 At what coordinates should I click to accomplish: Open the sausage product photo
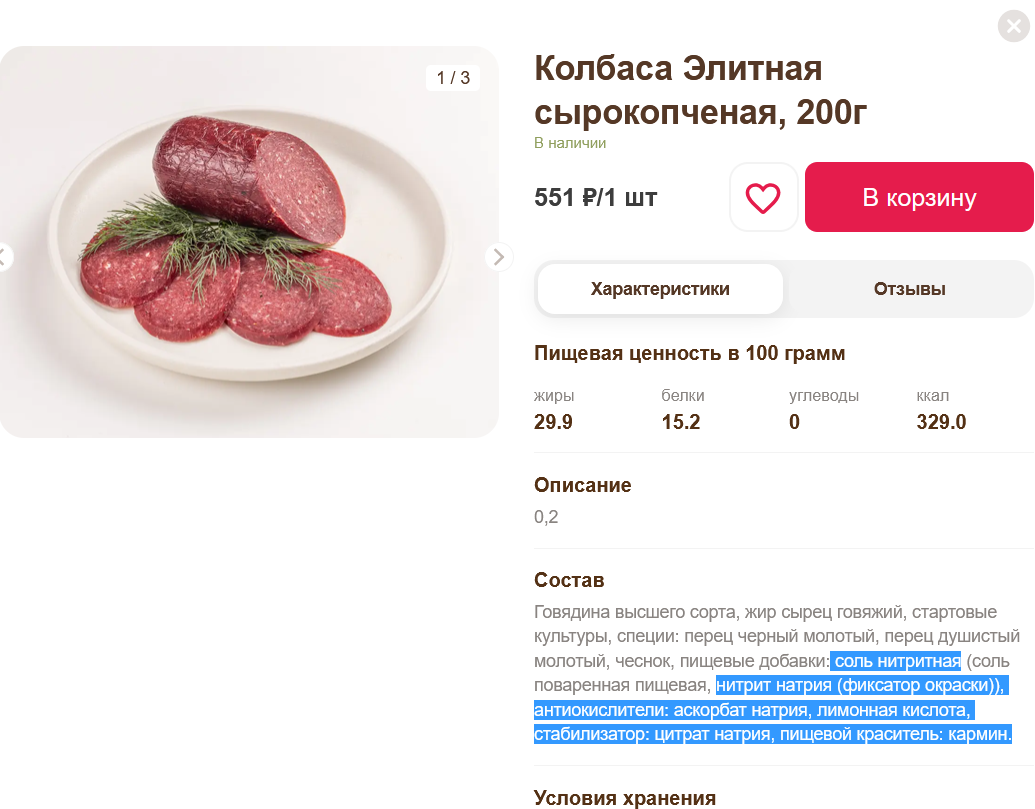(x=249, y=242)
